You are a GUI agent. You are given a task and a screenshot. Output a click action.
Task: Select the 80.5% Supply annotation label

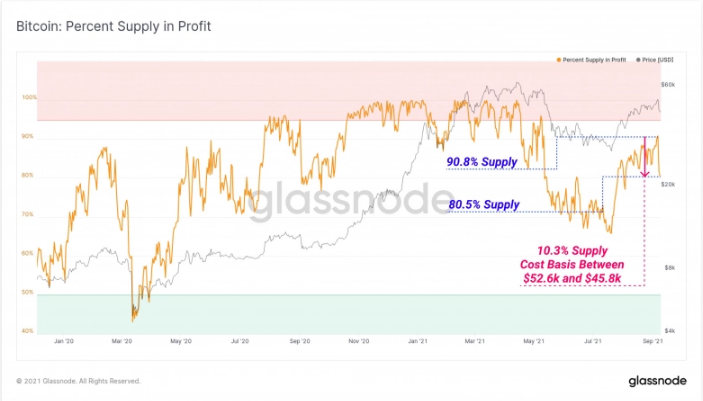click(484, 205)
